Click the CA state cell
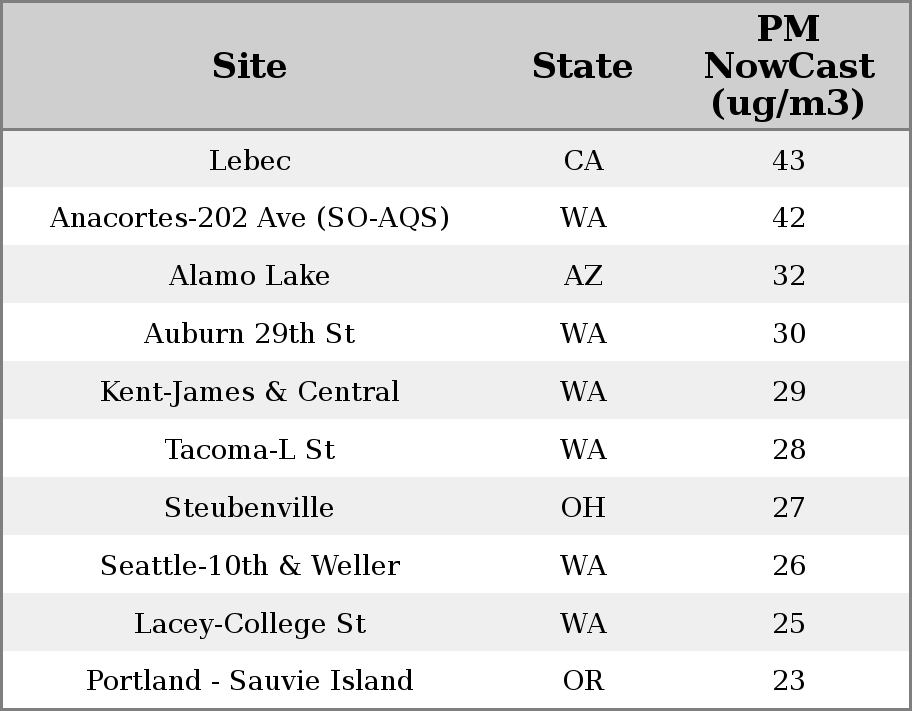 (583, 161)
